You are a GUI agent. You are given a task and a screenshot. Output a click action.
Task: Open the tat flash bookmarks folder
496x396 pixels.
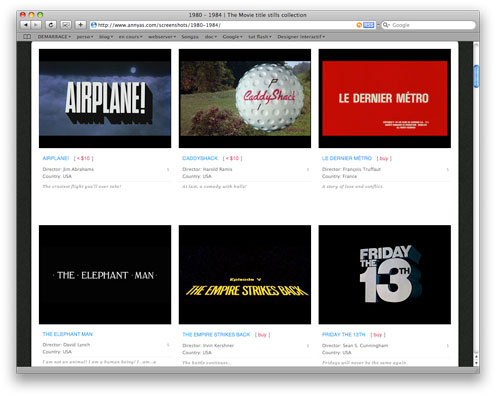click(260, 37)
